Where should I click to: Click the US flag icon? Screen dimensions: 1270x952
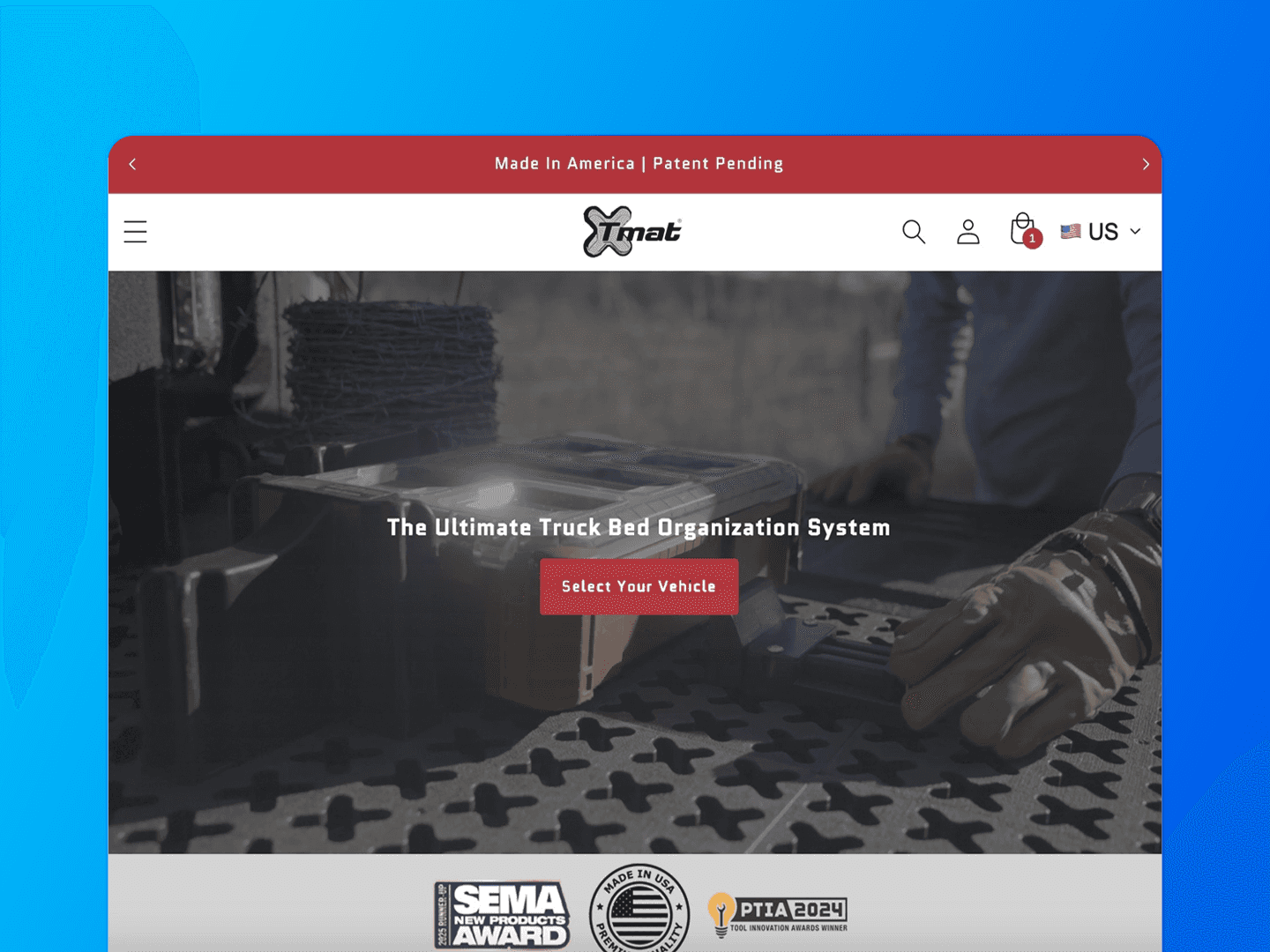click(1071, 232)
